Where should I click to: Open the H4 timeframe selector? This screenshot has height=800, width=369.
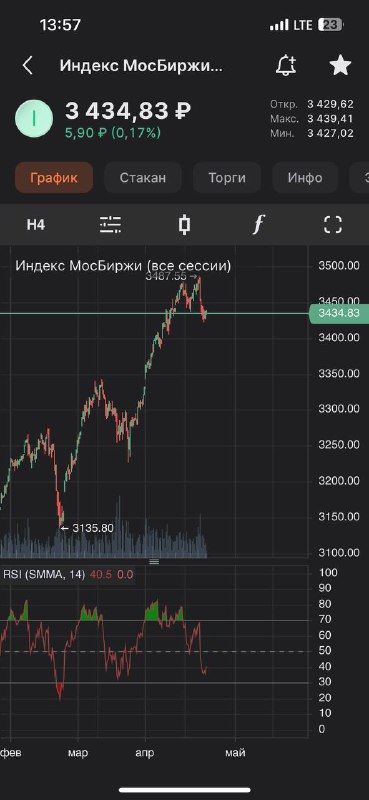coord(36,224)
